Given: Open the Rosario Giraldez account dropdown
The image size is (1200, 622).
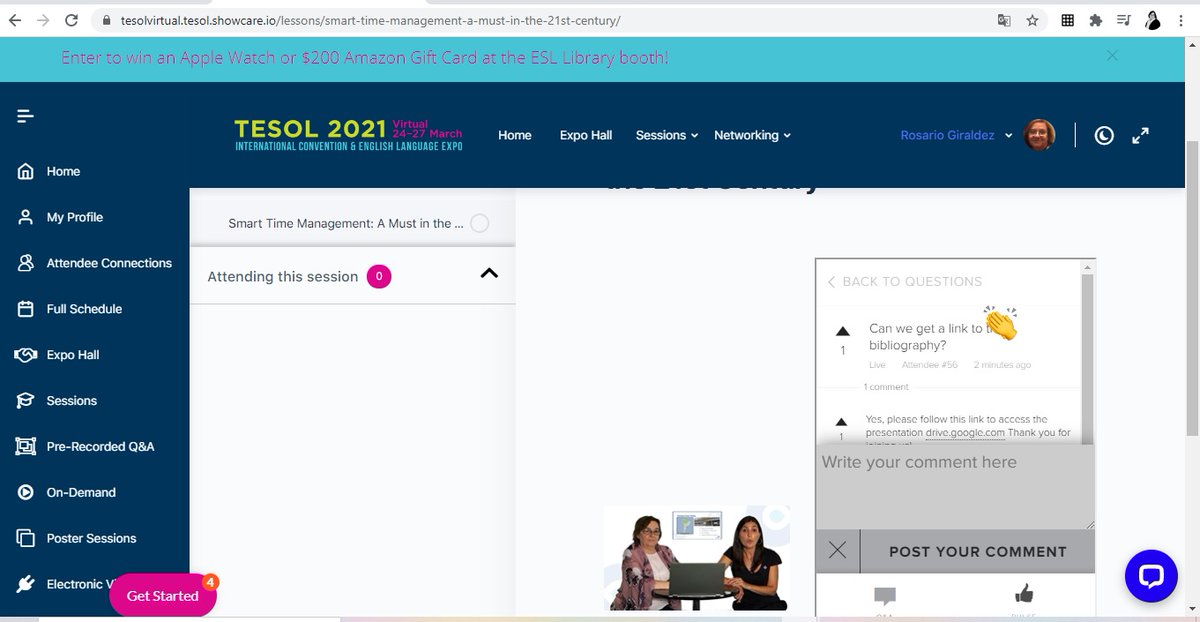Looking at the screenshot, I should pyautogui.click(x=957, y=135).
